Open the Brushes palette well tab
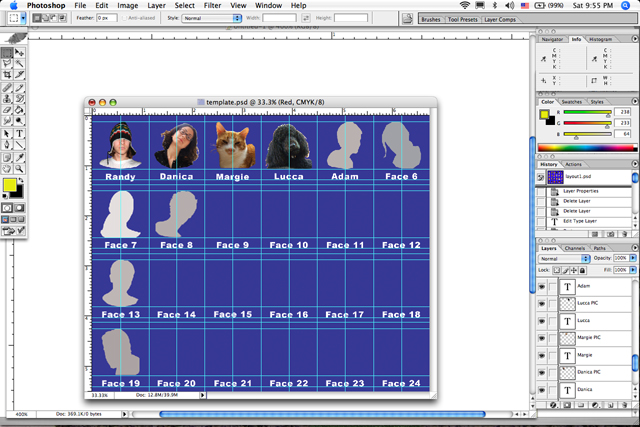Screen dimensions: 640x427 [431, 19]
